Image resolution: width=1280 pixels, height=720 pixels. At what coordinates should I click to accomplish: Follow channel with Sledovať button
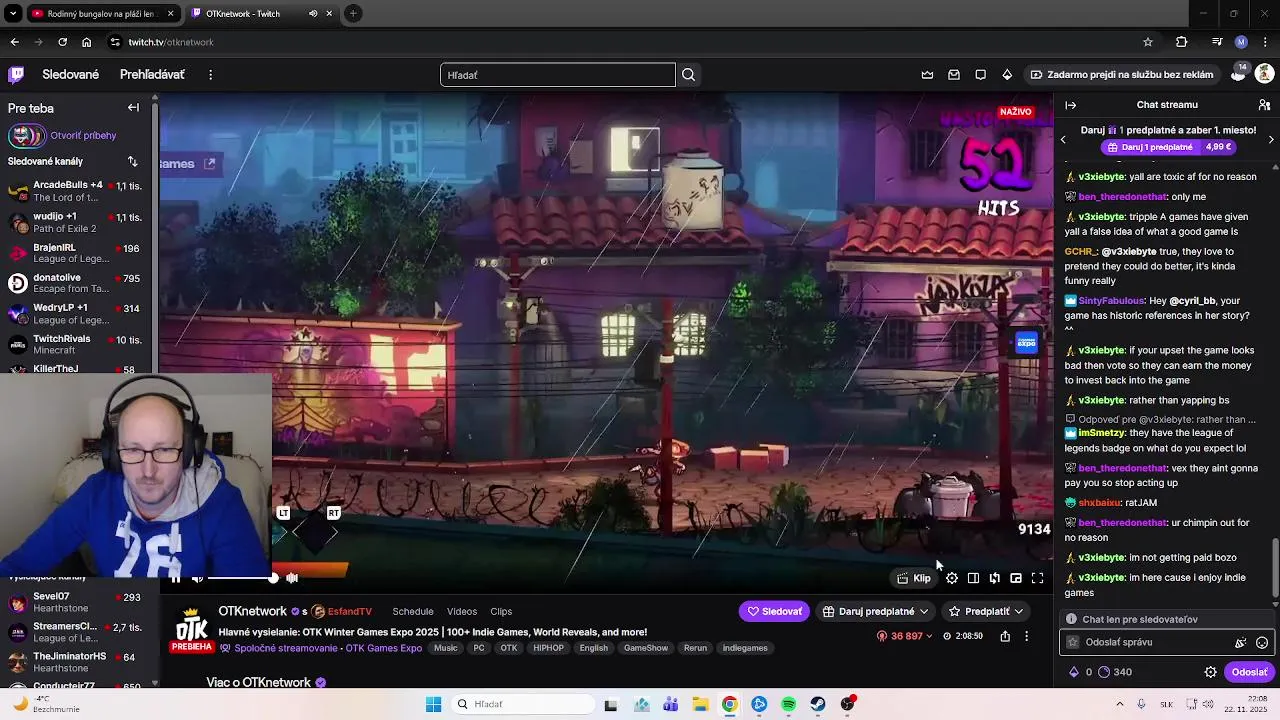[x=775, y=611]
